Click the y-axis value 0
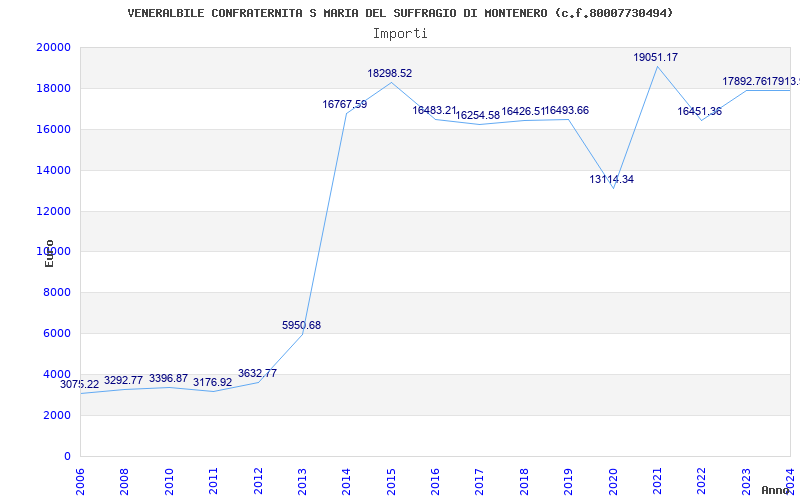This screenshot has width=800, height=500. 67,456
